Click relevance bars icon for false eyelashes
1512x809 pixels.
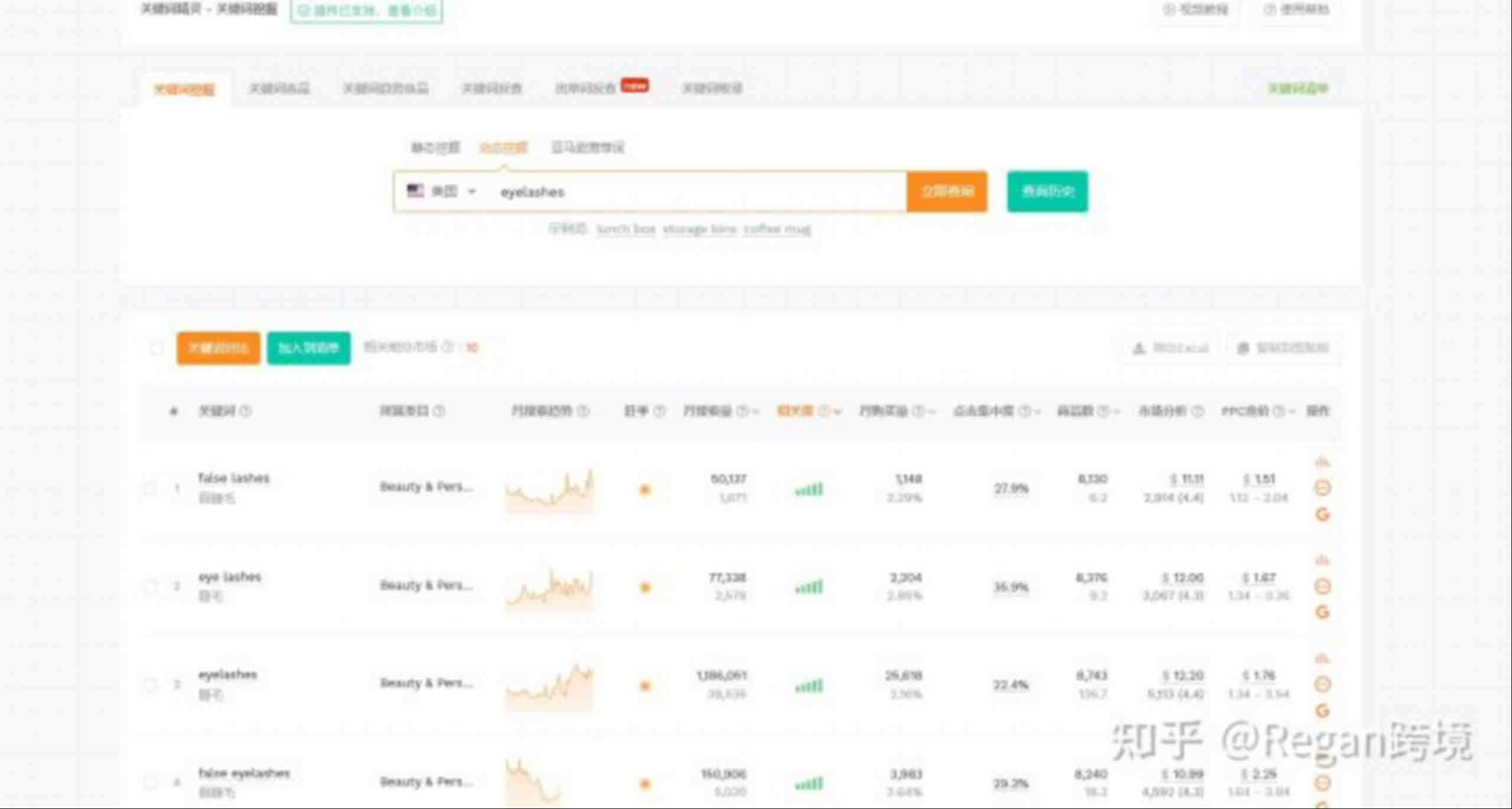[809, 784]
